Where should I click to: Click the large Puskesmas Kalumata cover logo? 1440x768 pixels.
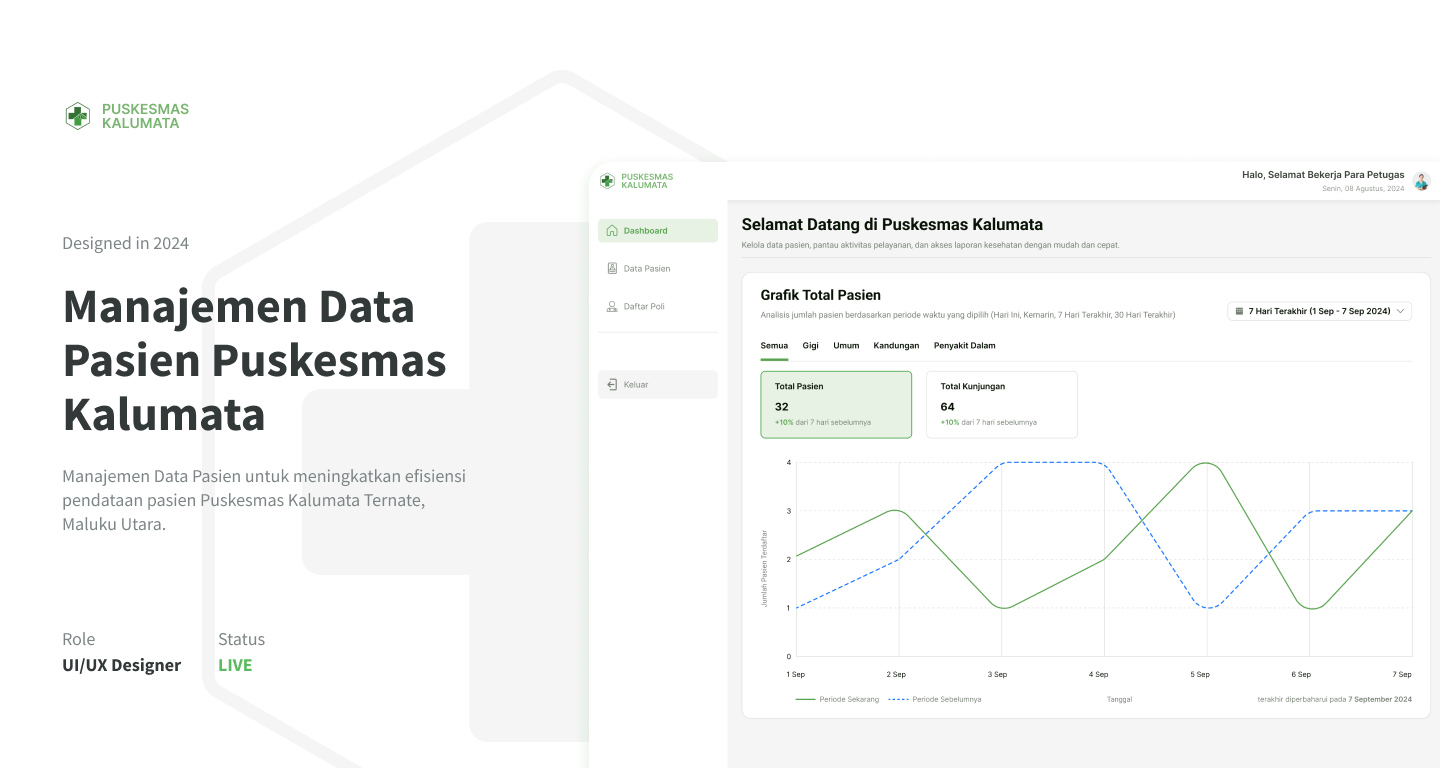[126, 116]
